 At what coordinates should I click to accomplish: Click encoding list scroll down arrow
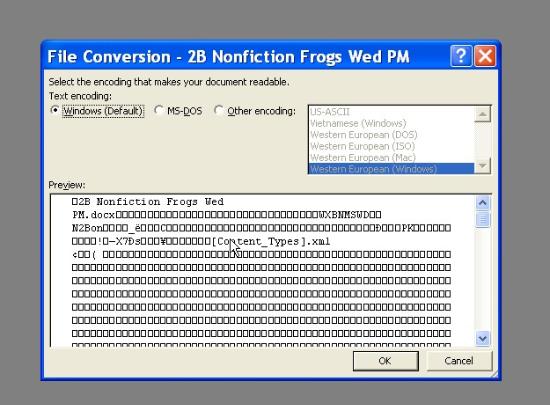coord(482,165)
